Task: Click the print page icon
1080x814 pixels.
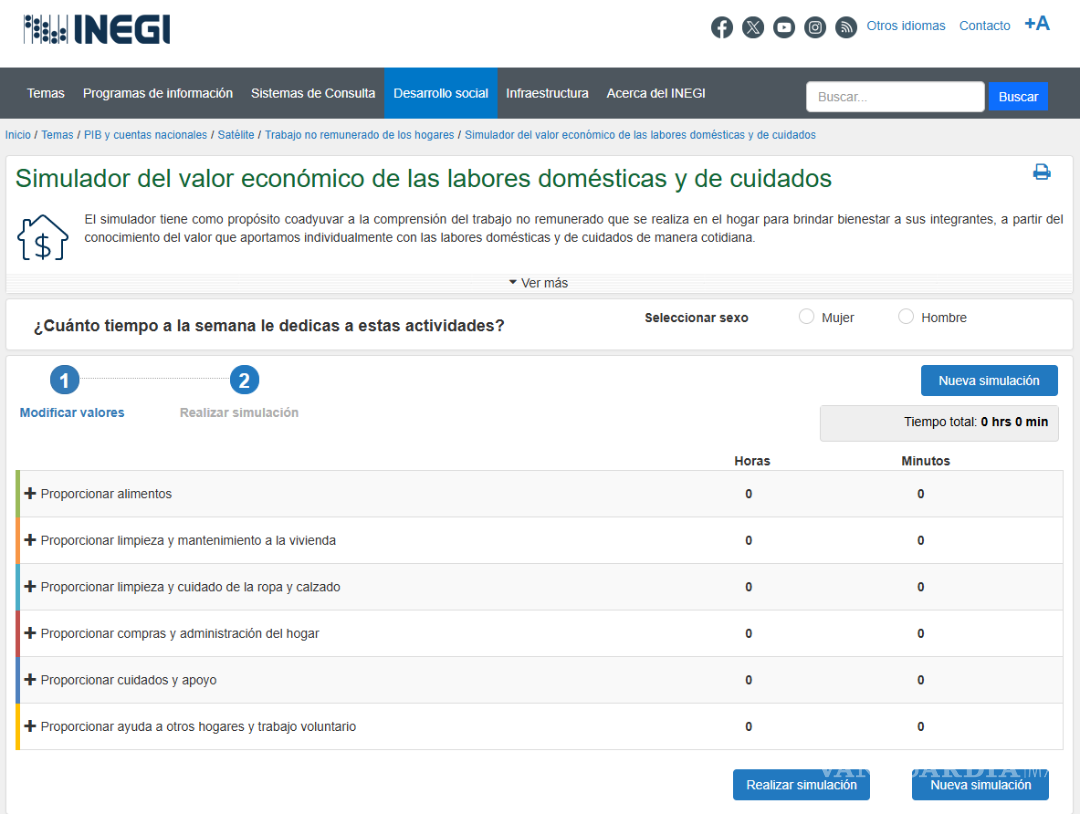Action: pyautogui.click(x=1042, y=171)
